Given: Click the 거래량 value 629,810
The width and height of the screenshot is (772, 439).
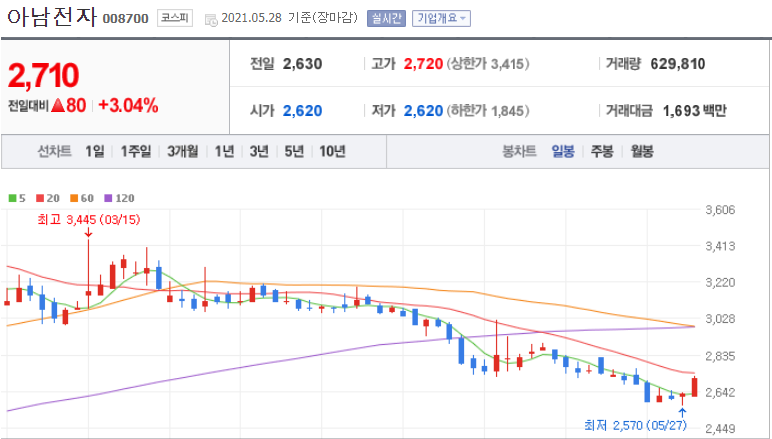Looking at the screenshot, I should (678, 64).
